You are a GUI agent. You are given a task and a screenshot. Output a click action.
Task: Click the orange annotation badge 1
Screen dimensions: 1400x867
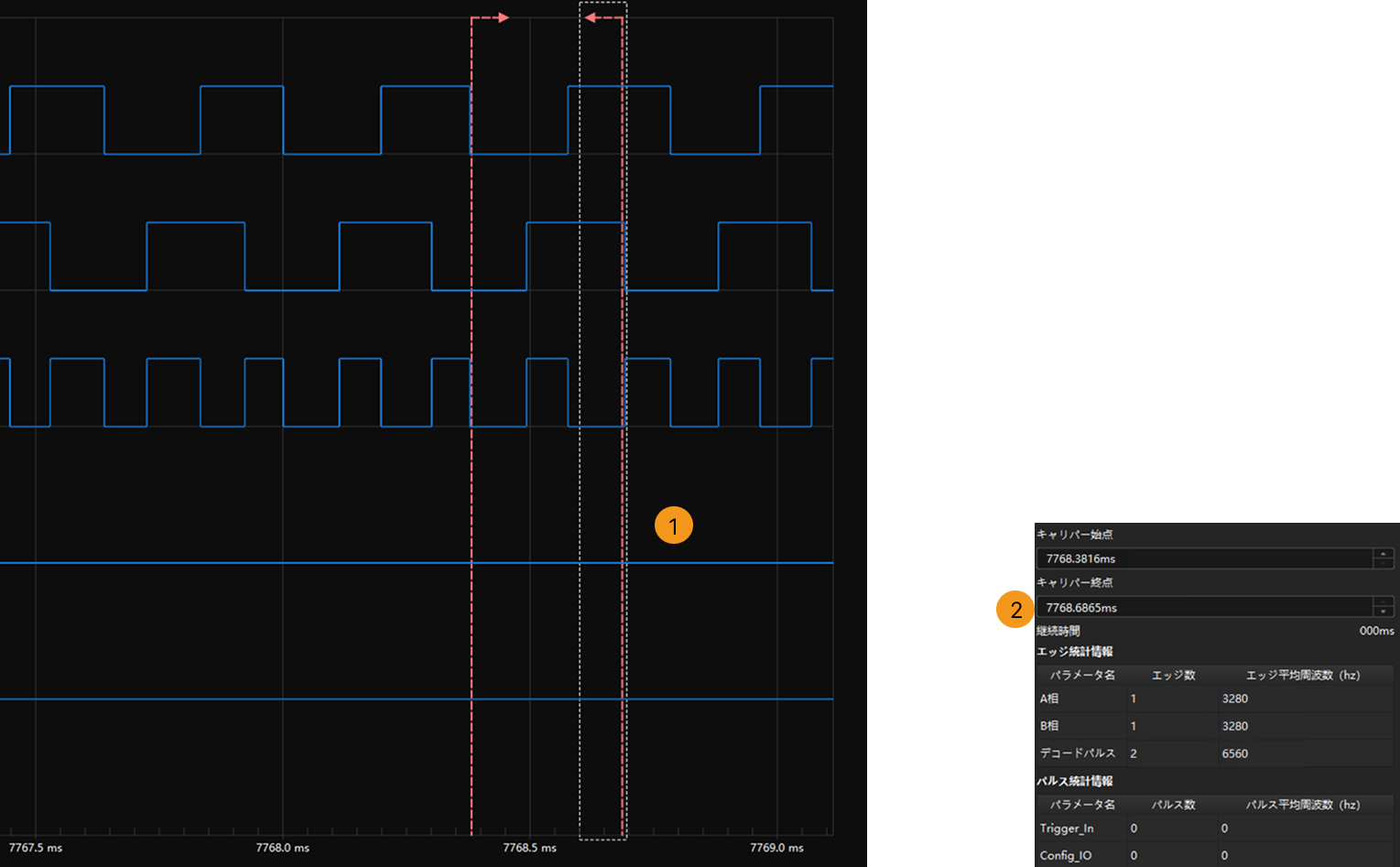(x=674, y=525)
